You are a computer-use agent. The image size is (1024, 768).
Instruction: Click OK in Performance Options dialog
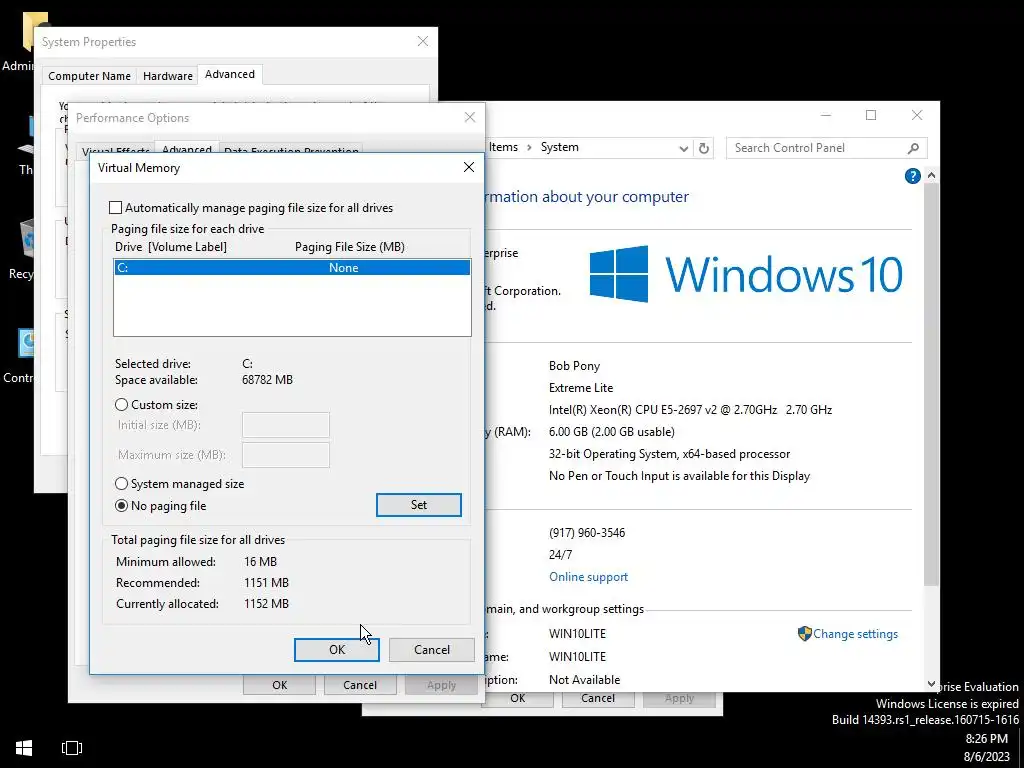[280, 685]
